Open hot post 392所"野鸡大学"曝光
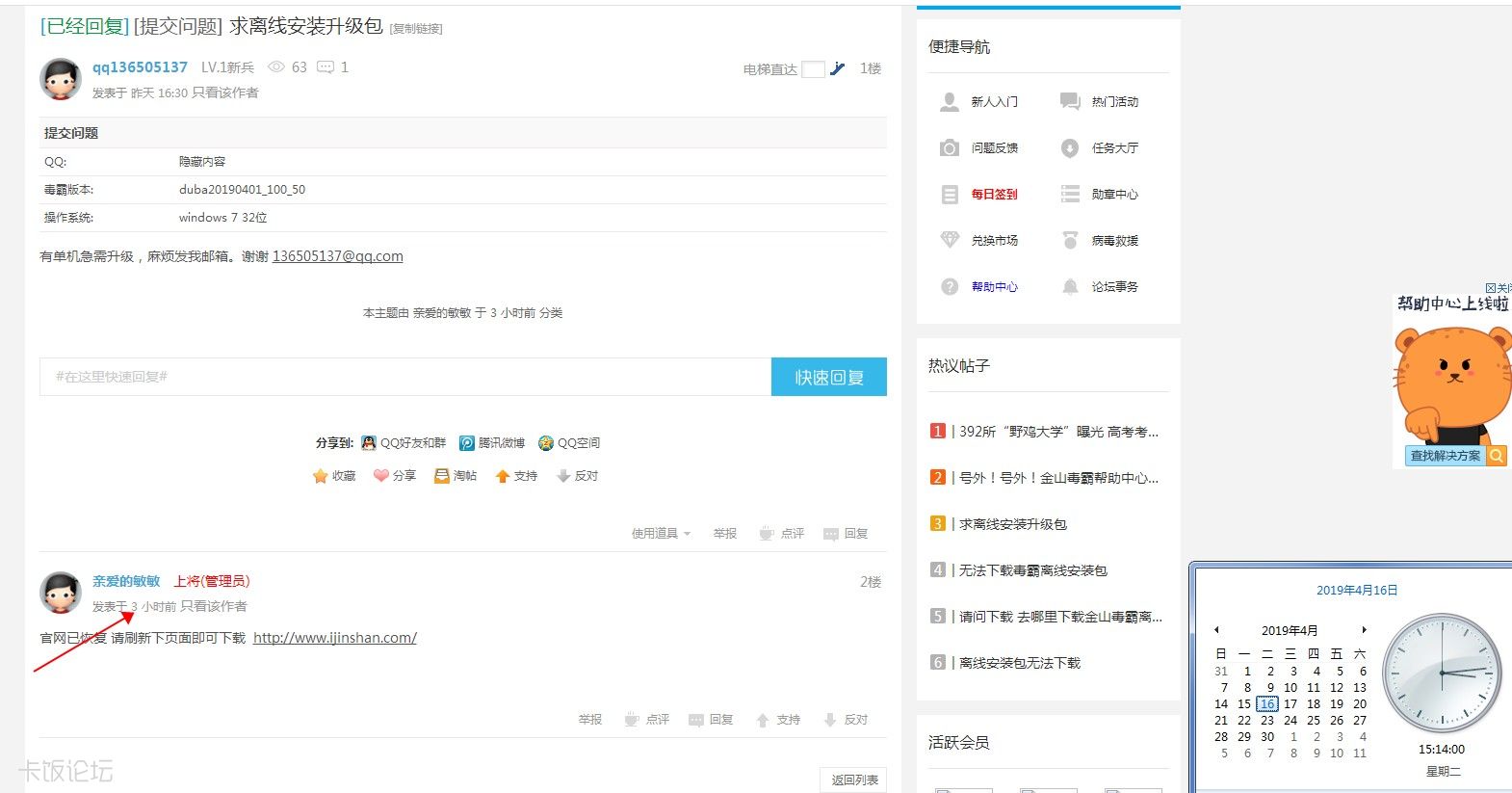 [1058, 432]
